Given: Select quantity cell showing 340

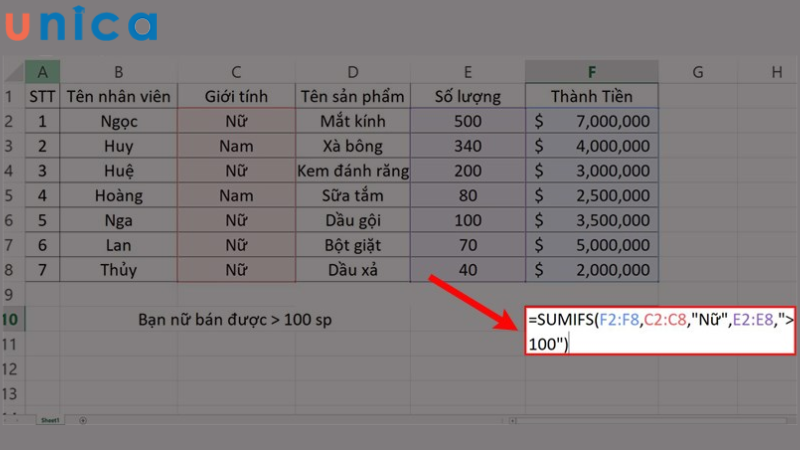Looking at the screenshot, I should tap(468, 146).
